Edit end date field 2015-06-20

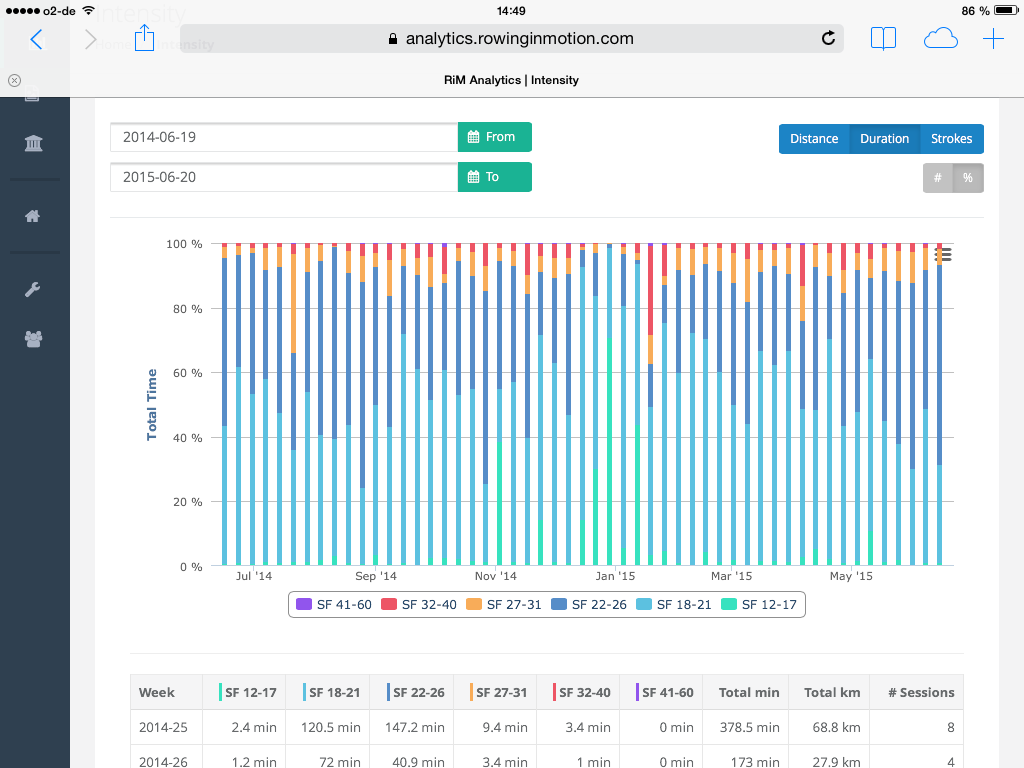[284, 177]
